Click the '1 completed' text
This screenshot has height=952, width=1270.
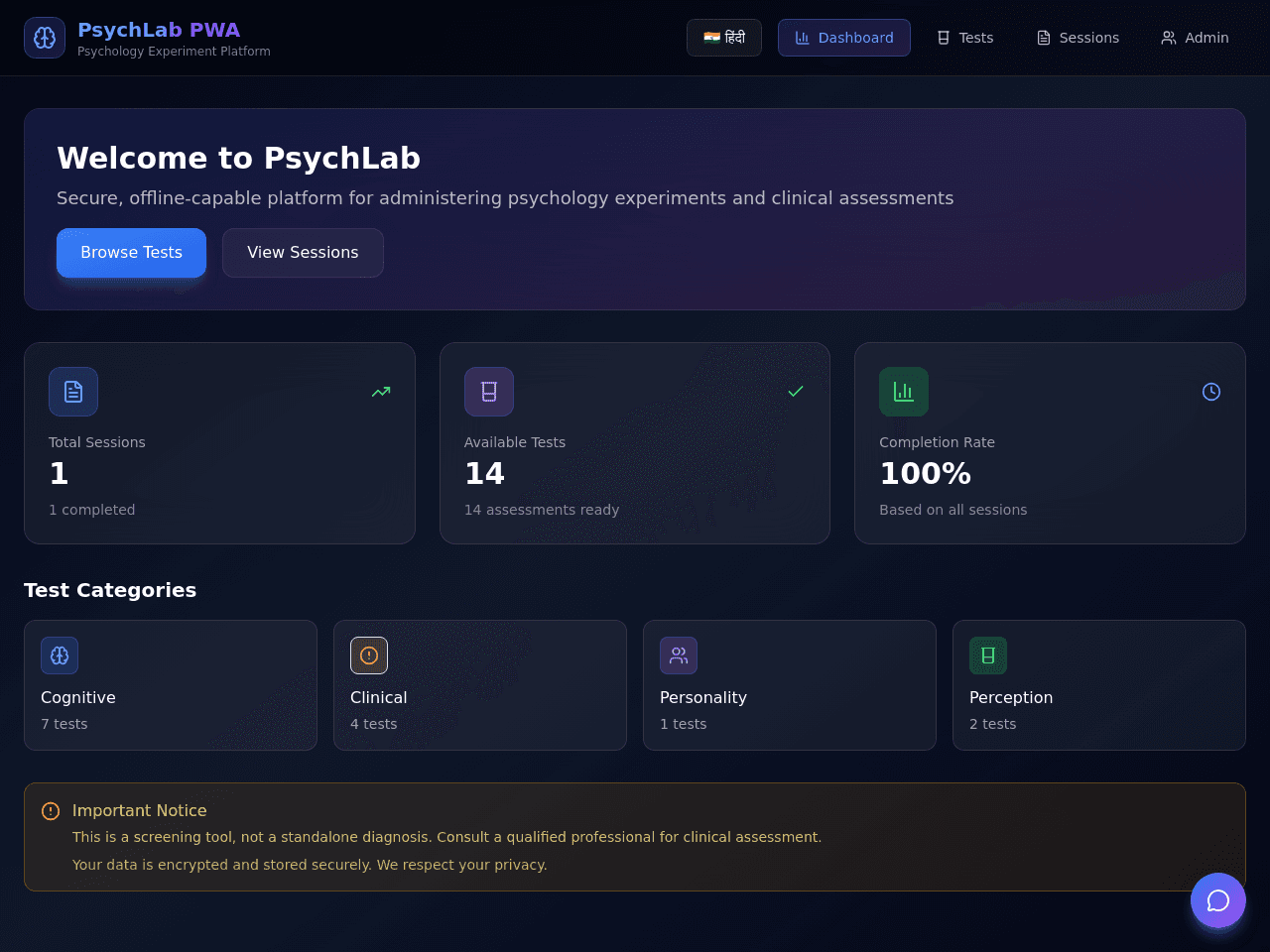tap(91, 510)
